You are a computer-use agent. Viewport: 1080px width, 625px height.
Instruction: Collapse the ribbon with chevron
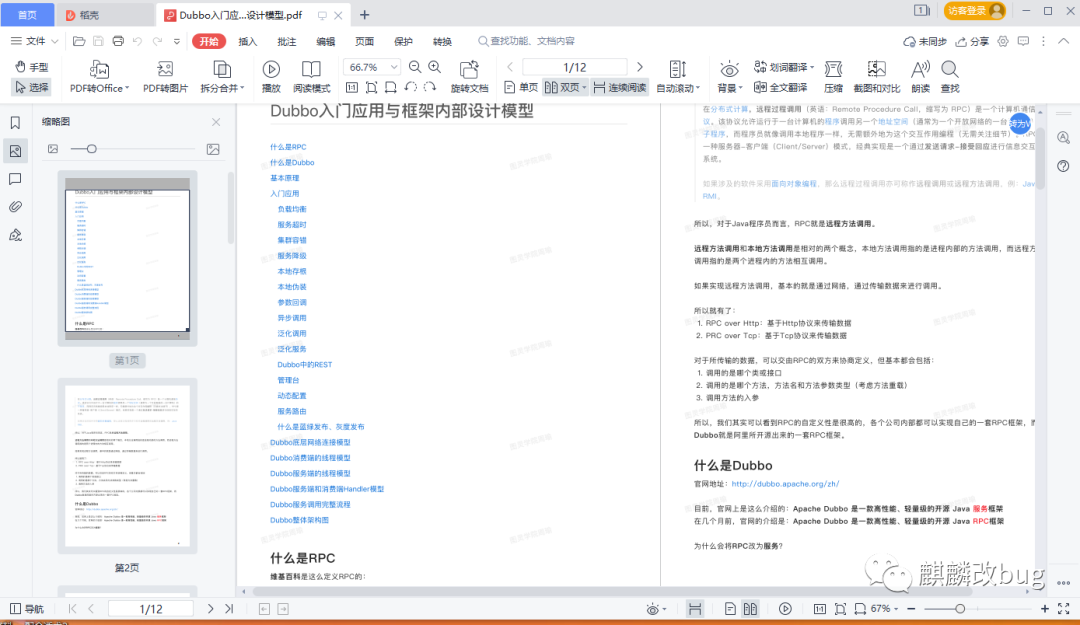tap(1064, 41)
